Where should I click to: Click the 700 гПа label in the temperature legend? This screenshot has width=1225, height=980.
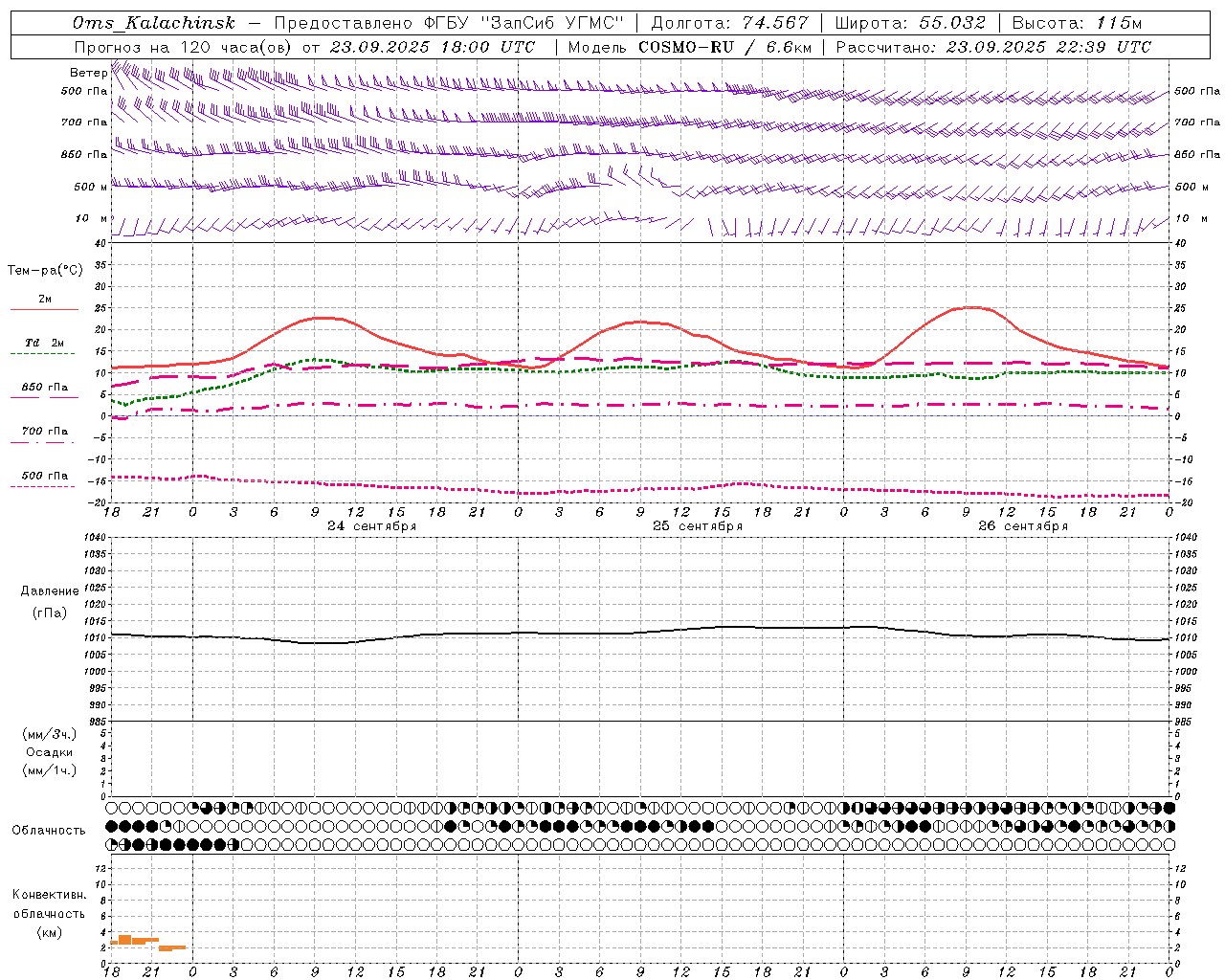(45, 432)
